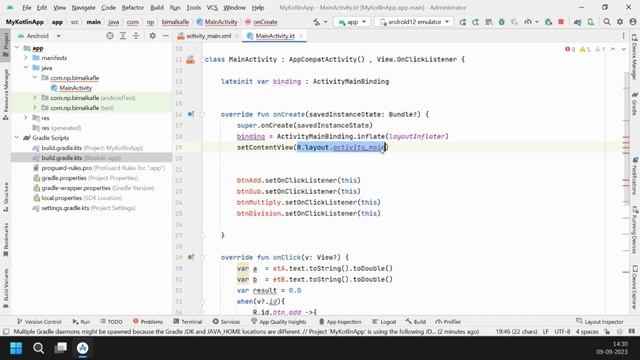
Task: Collapse the app module node
Action: coord(17,48)
